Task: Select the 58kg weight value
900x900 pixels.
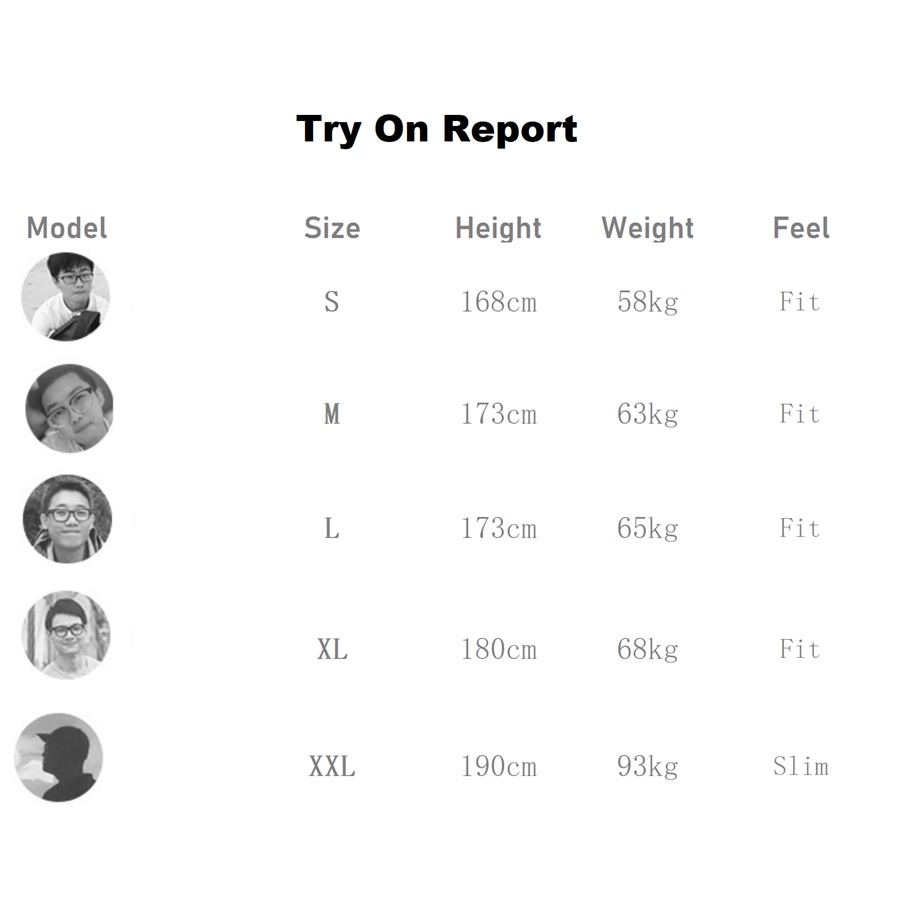Action: point(648,302)
